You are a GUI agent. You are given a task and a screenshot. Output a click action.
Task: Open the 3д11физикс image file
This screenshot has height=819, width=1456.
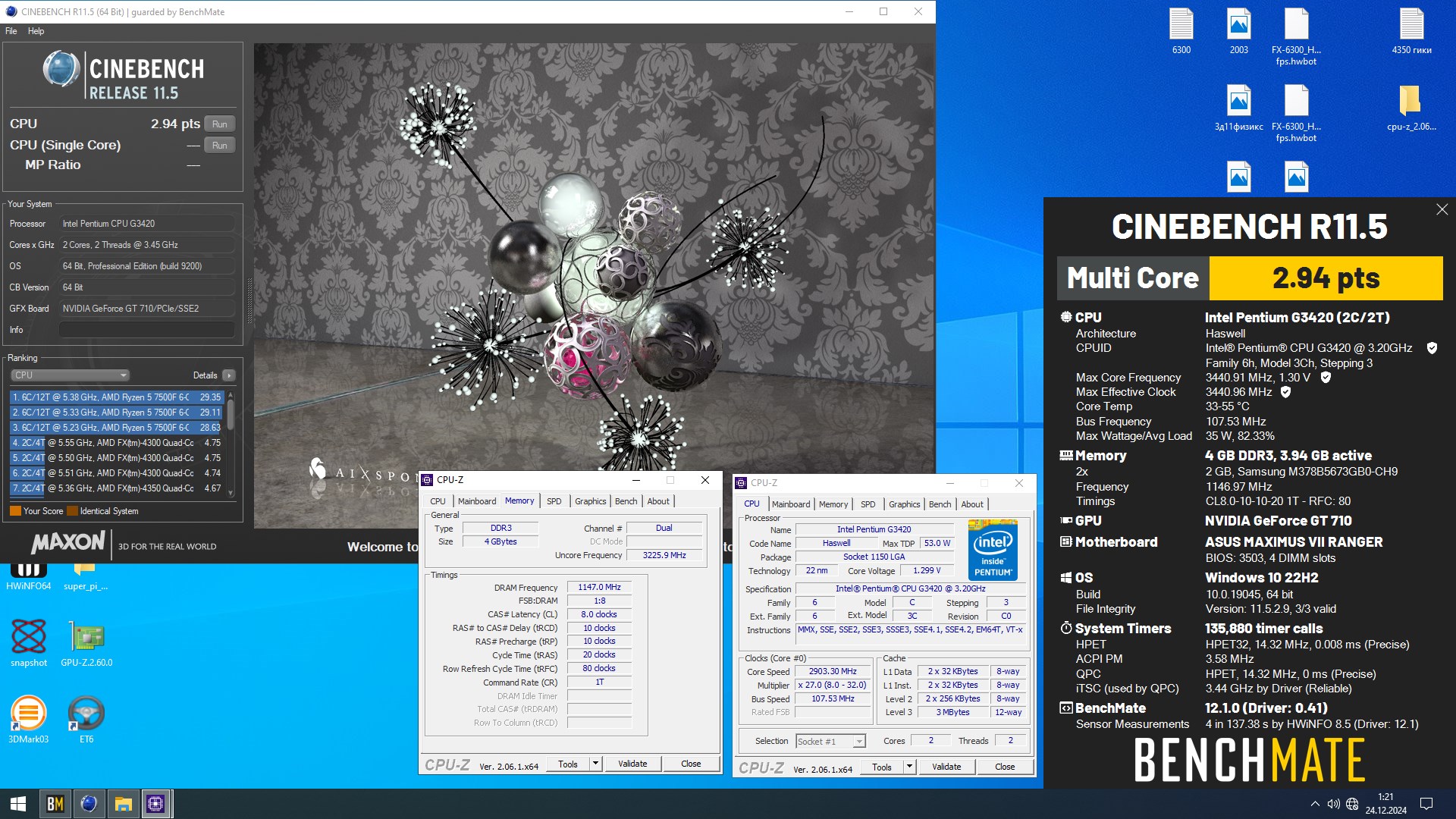point(1238,108)
